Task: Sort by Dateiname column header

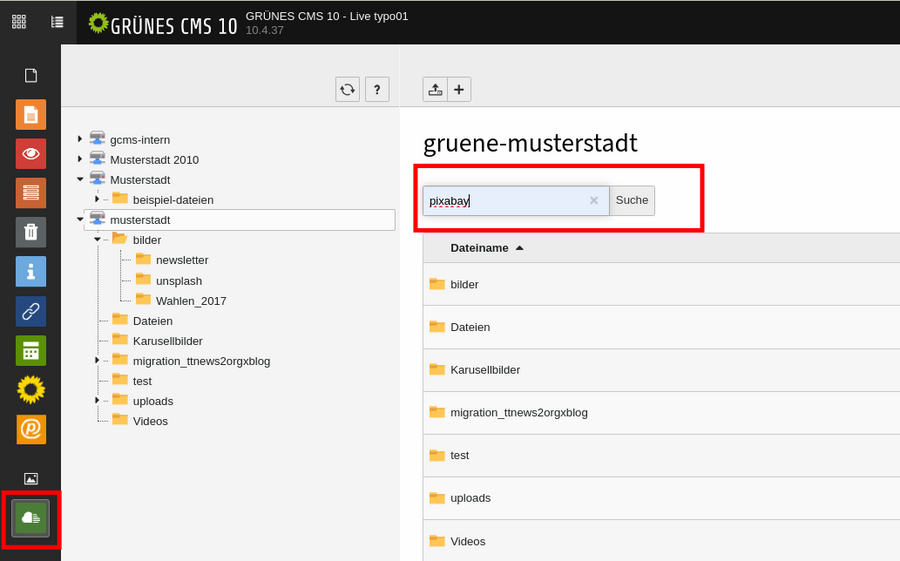Action: [x=479, y=248]
